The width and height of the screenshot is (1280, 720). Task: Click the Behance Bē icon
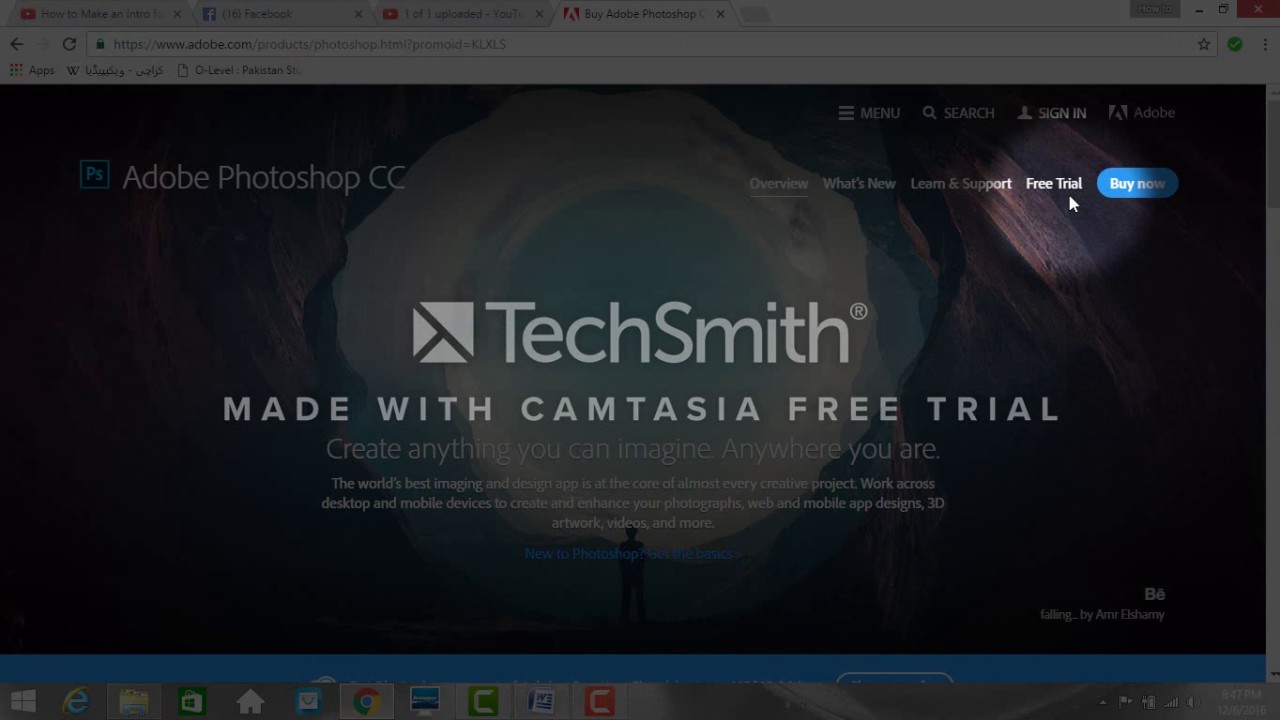pos(1154,594)
